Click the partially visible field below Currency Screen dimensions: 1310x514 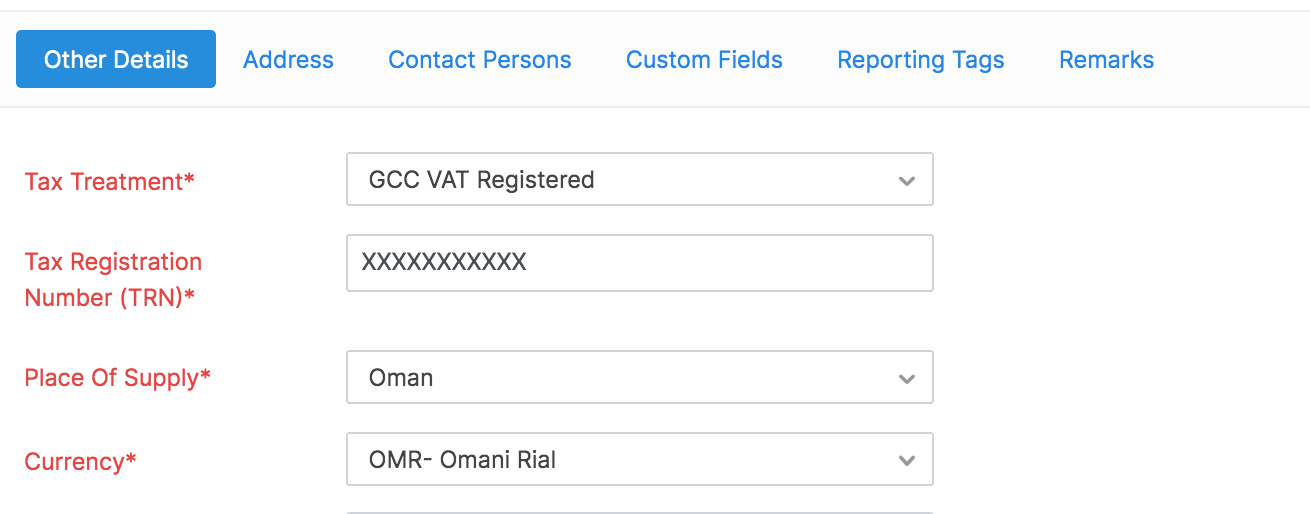640,512
